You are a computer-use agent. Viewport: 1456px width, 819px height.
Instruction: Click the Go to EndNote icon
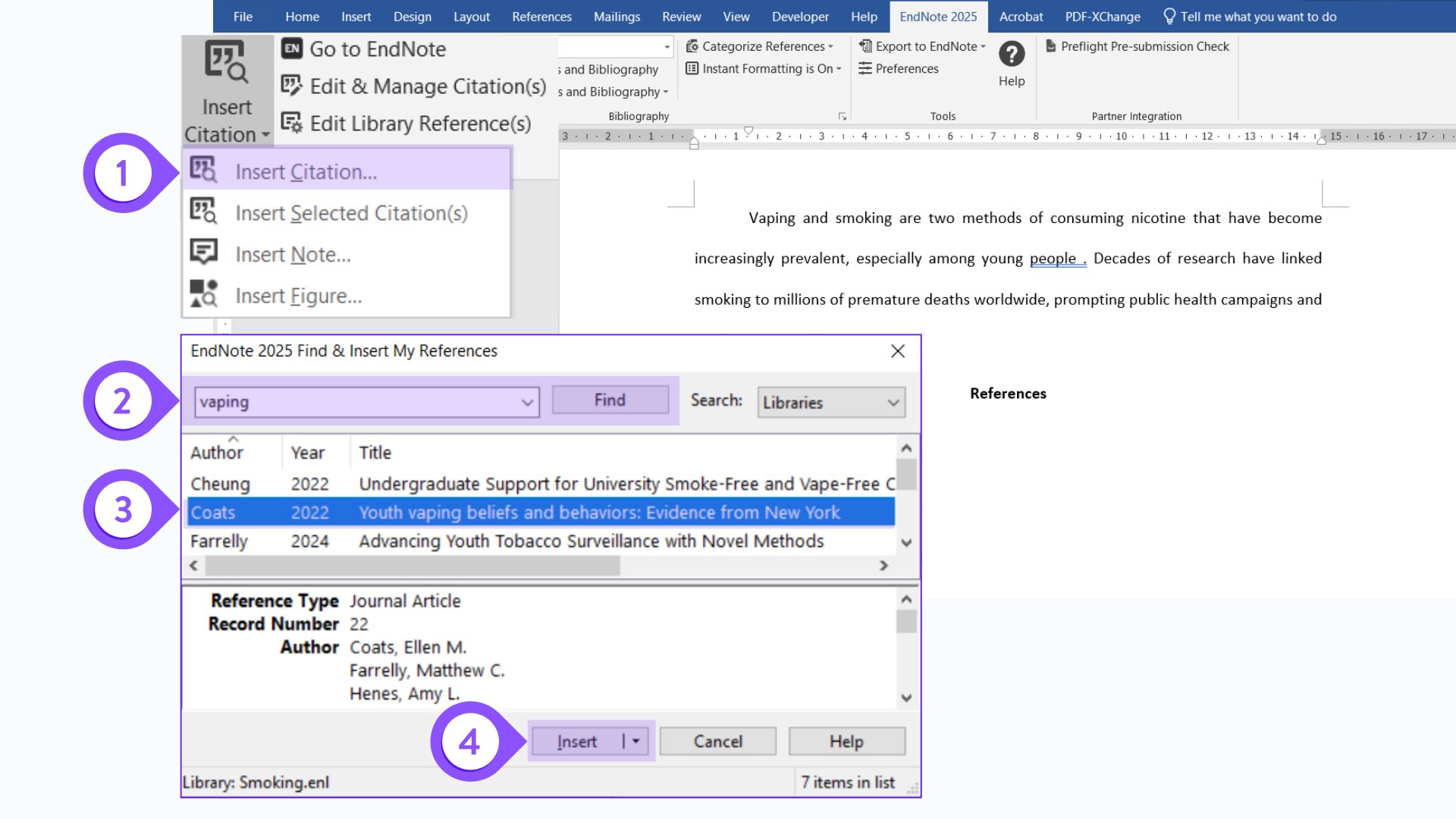click(292, 49)
